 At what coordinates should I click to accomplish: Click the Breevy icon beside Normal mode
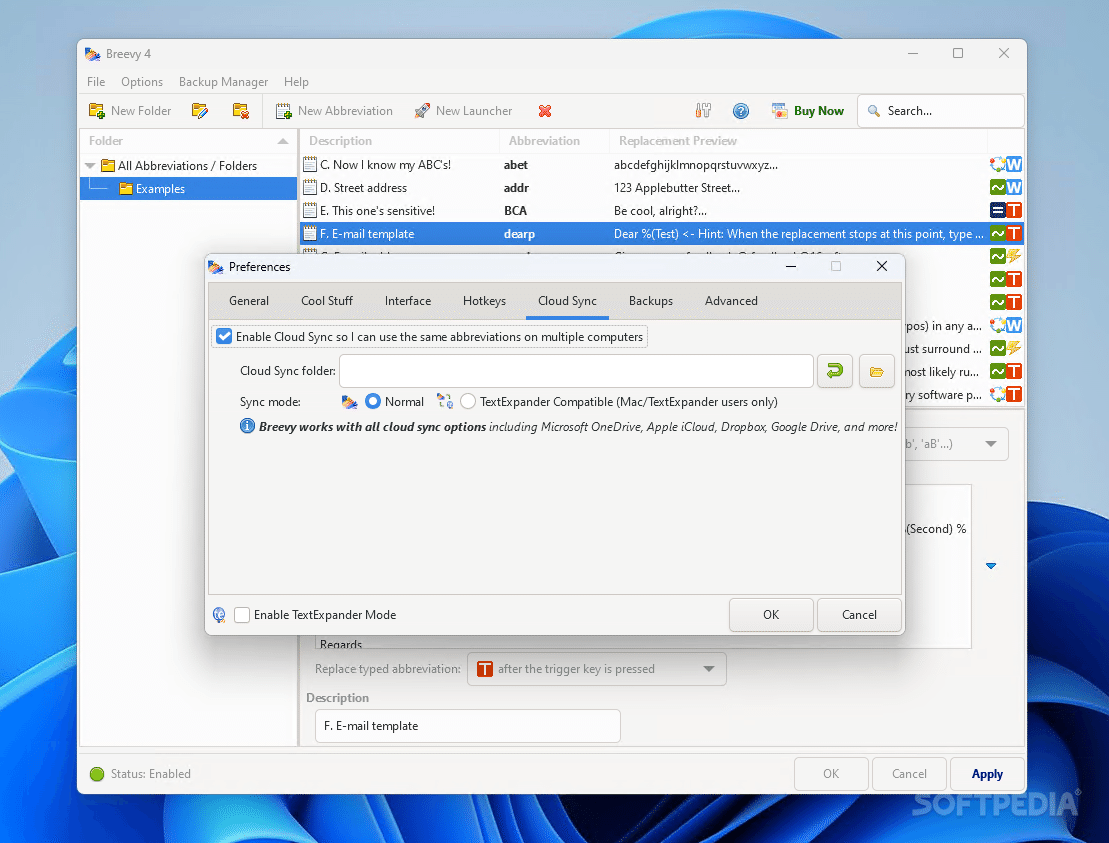349,402
